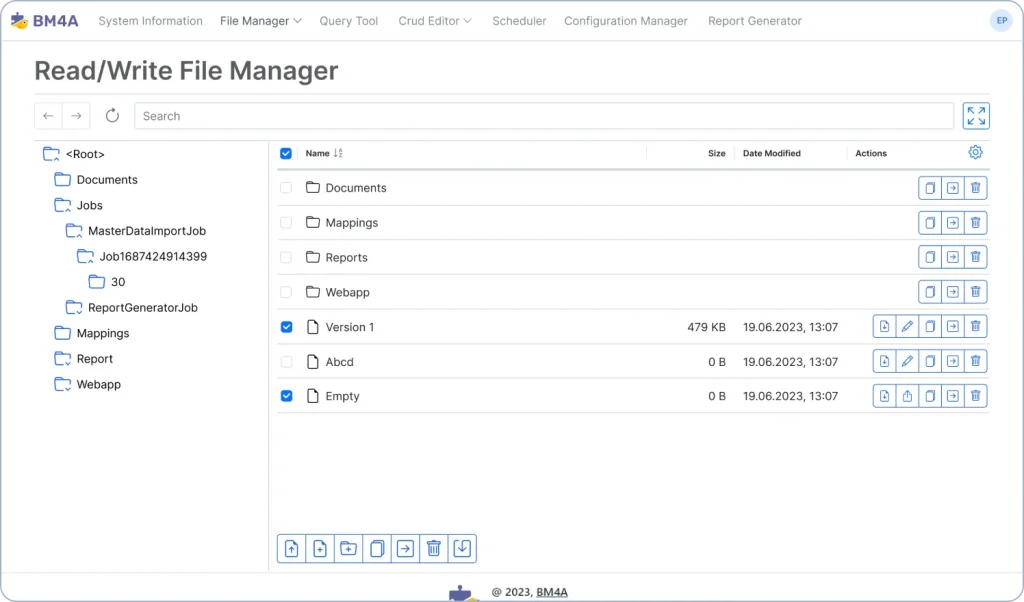The height and width of the screenshot is (602, 1024).
Task: Expand ReportGeneratorJob folder in tree
Action: pyautogui.click(x=74, y=307)
